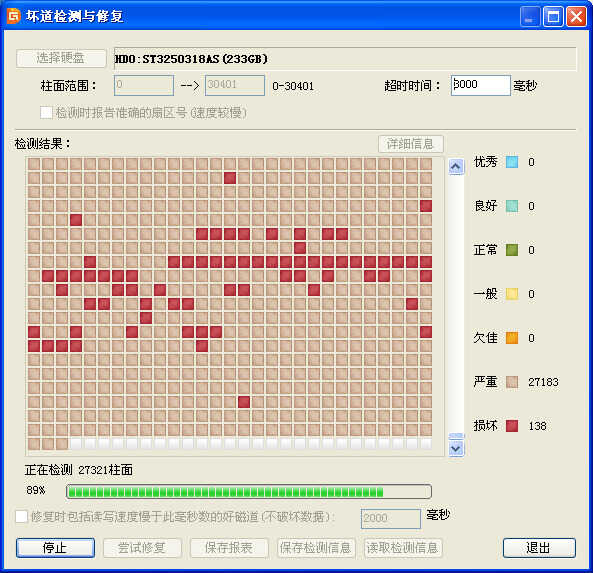This screenshot has height=573, width=593.
Task: Click the 89% progress text
Action: (x=36, y=490)
